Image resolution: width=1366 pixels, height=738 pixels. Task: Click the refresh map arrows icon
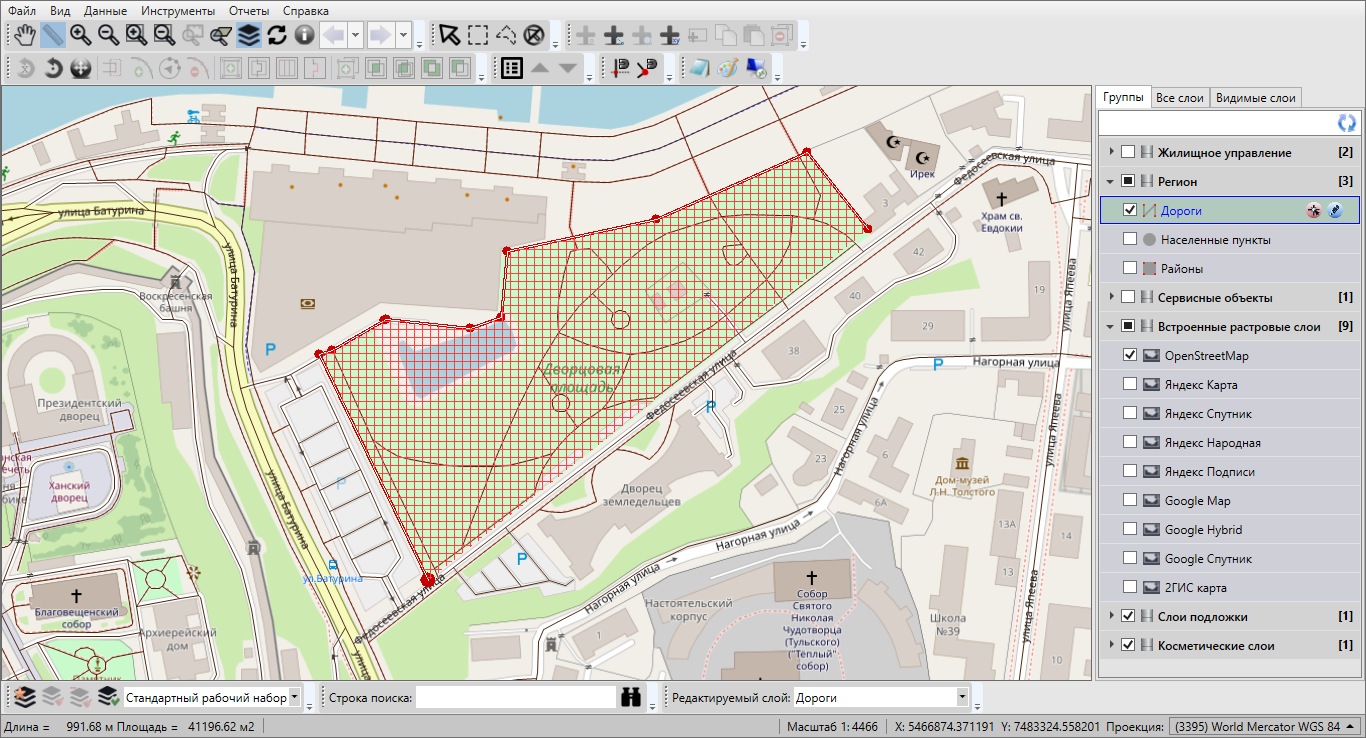[277, 35]
